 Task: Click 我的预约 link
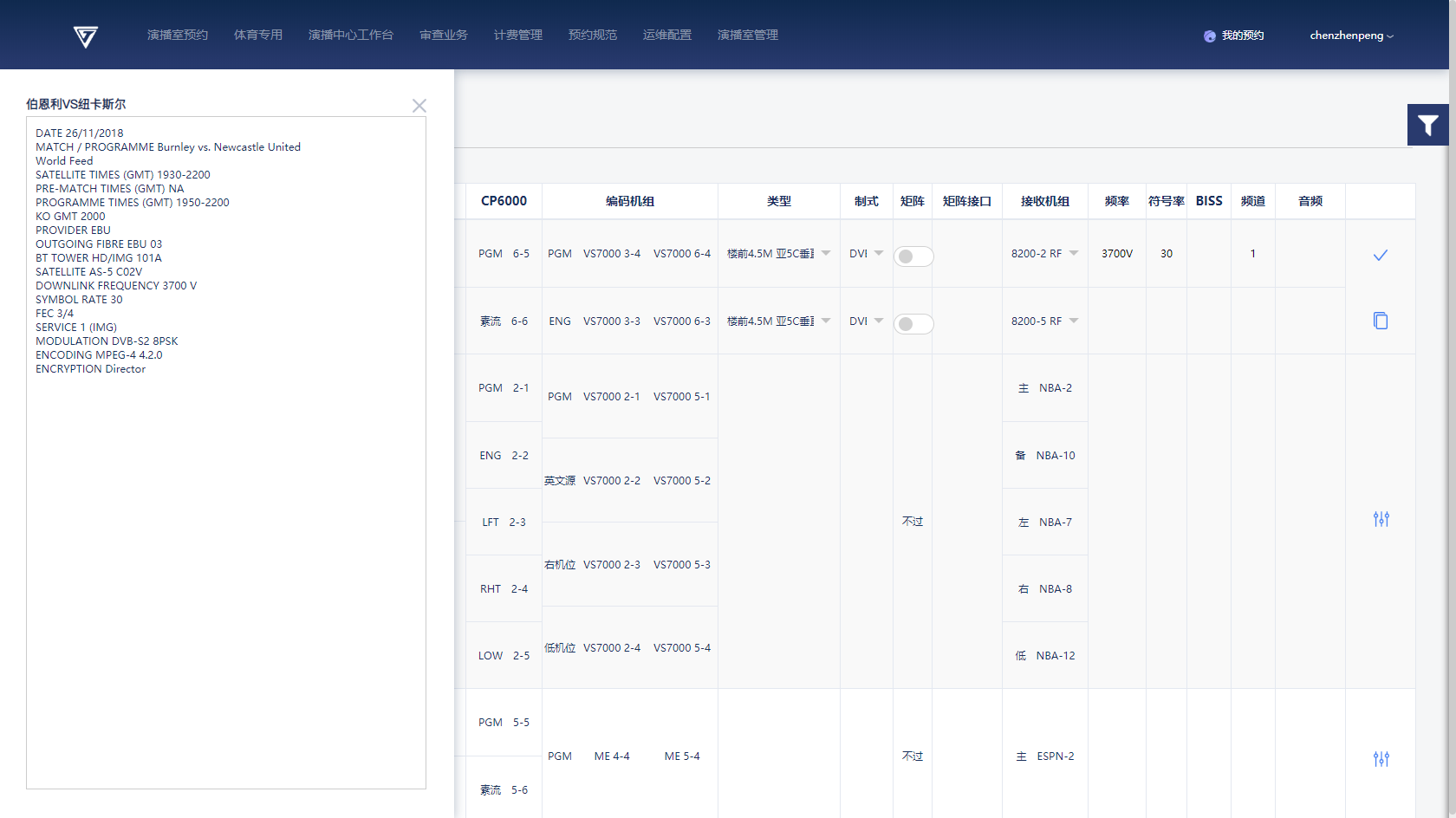[x=1242, y=36]
